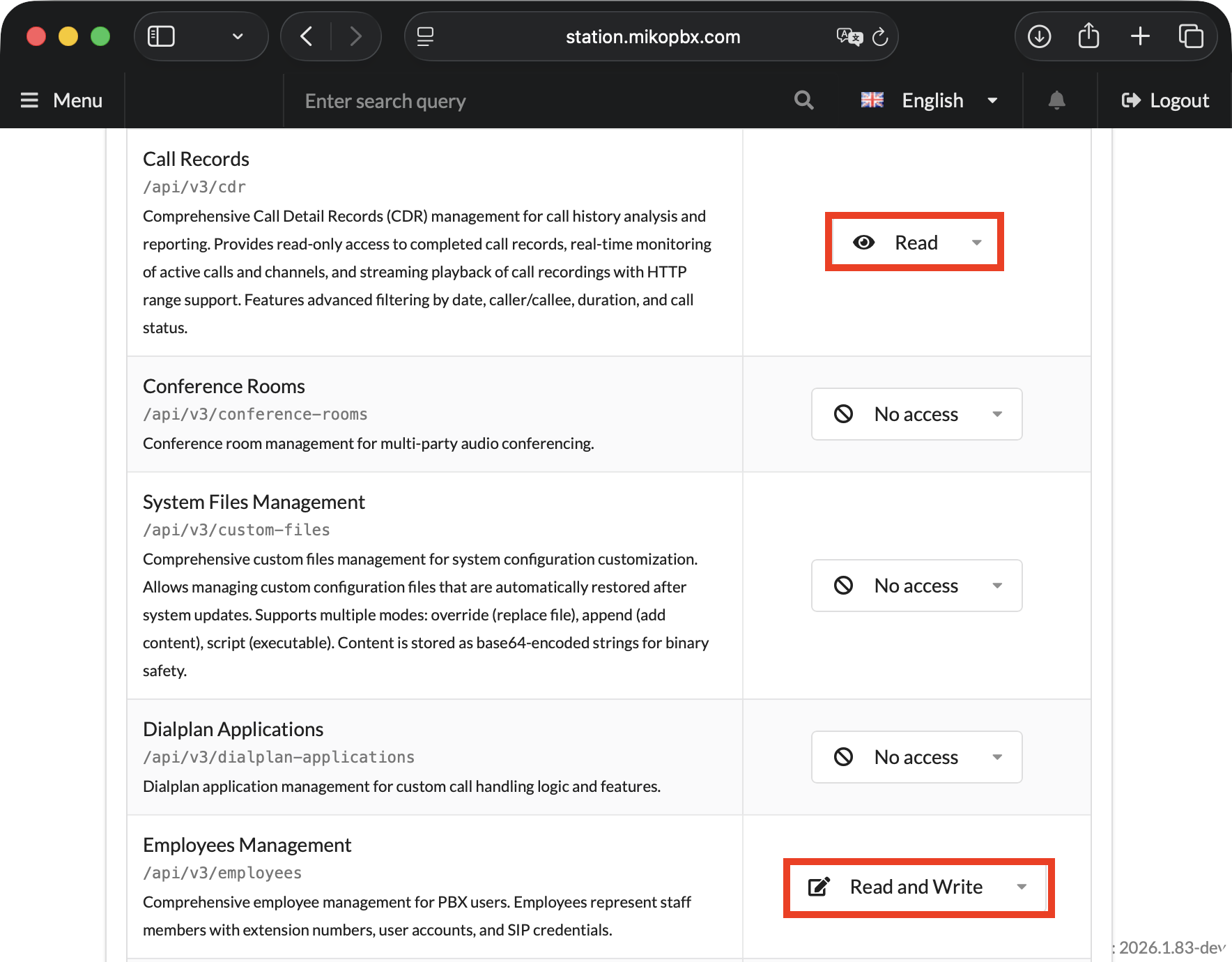The width and height of the screenshot is (1232, 962).
Task: Reload the page with the refresh icon
Action: [880, 36]
